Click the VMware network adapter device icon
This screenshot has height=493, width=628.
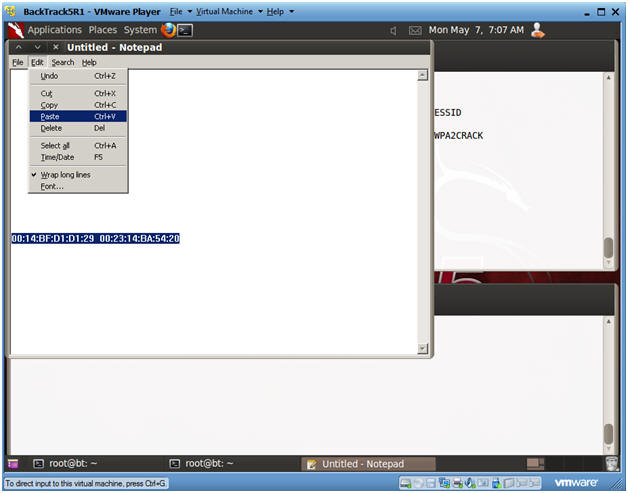(x=445, y=483)
